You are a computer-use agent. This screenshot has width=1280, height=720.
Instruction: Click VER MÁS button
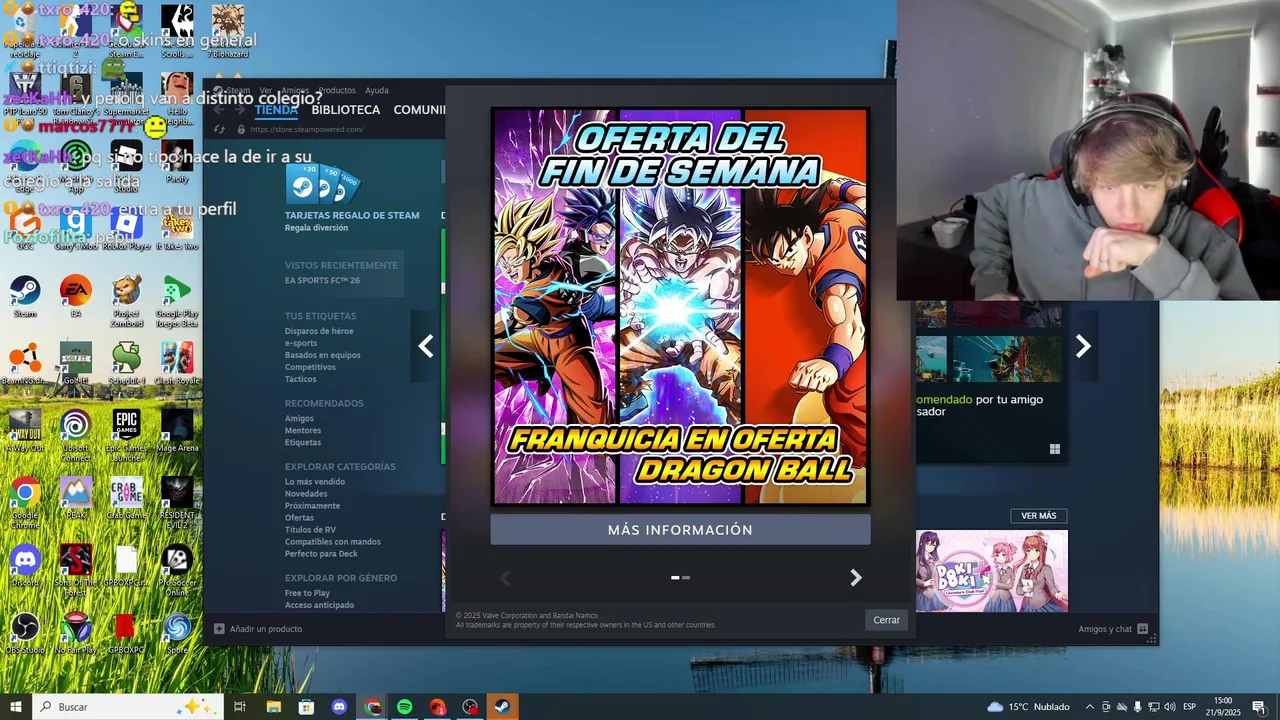[x=1038, y=516]
